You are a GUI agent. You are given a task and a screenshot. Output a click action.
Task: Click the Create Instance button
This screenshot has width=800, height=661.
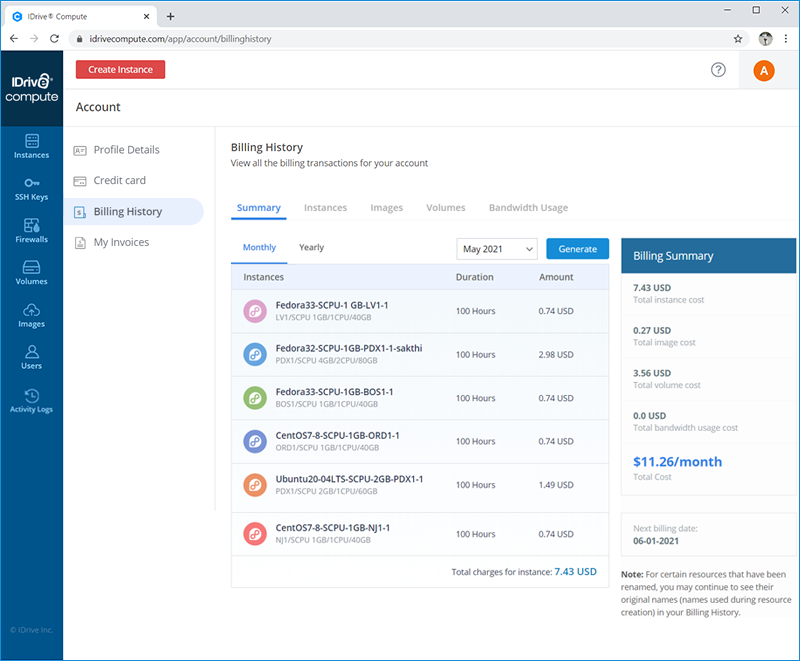click(120, 69)
